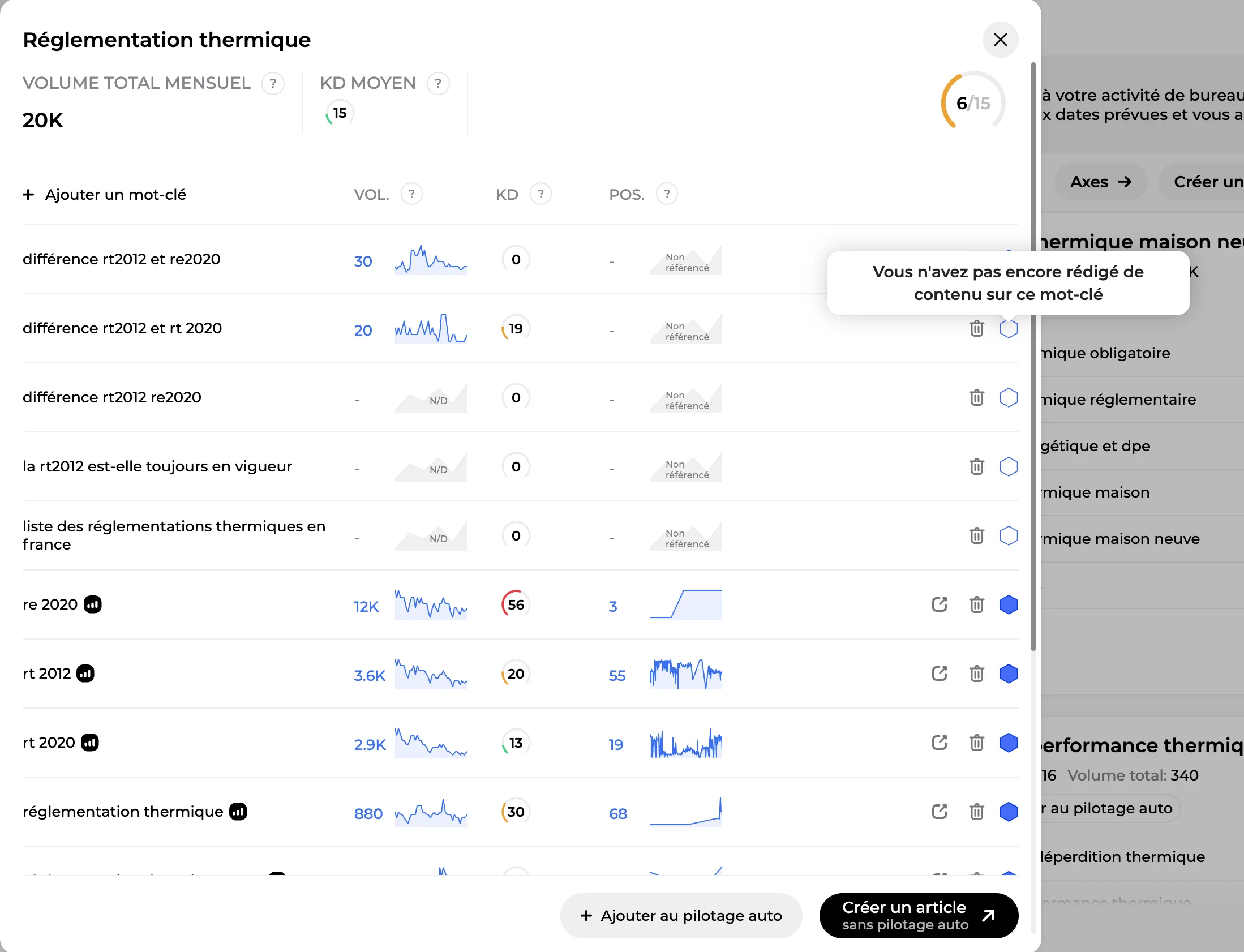Viewport: 1244px width, 952px height.
Task: Toggle hexagon for différence rt2012 re2020
Action: click(x=1009, y=397)
